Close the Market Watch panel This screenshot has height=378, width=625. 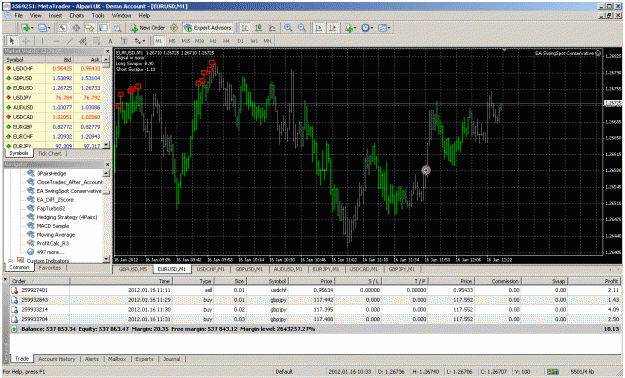pyautogui.click(x=108, y=51)
